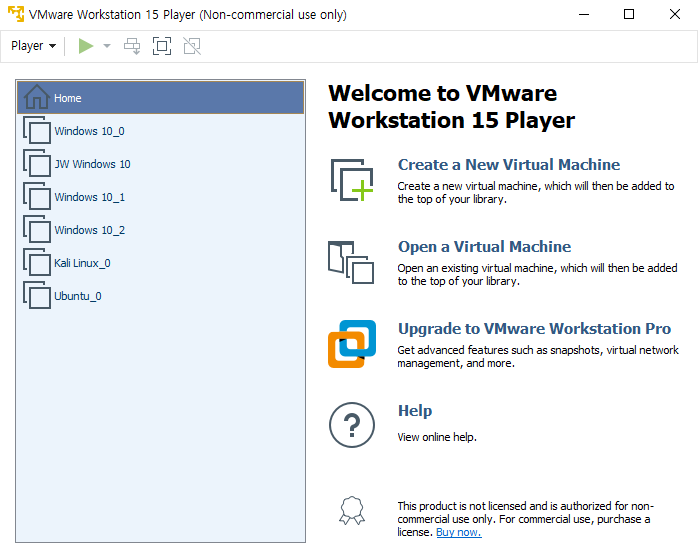
Task: Click 'Welcome to VMware Workstation 15 Player' heading
Action: click(x=451, y=107)
